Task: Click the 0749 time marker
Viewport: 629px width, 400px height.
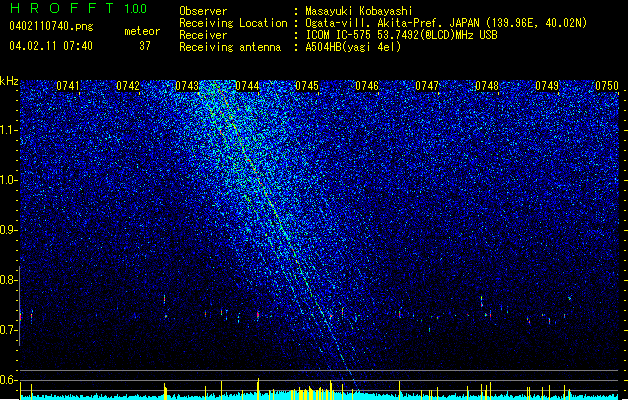Action: tap(547, 86)
